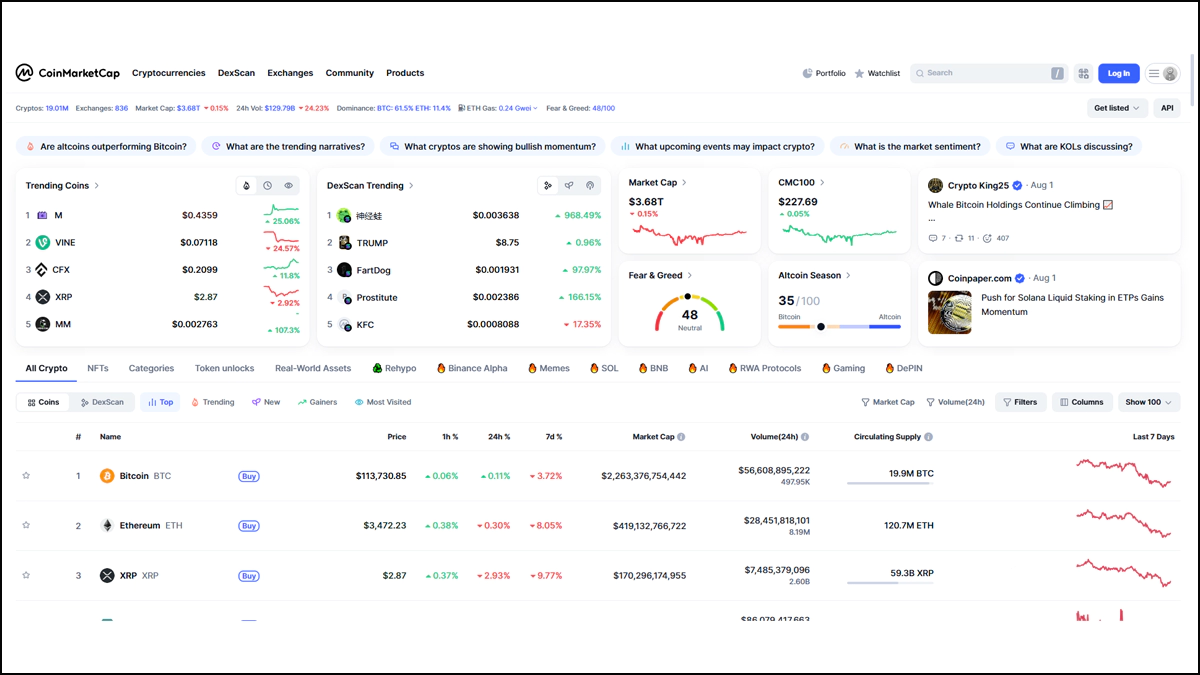Open the Portfolio pie-chart link
The height and width of the screenshot is (675, 1200).
click(824, 73)
